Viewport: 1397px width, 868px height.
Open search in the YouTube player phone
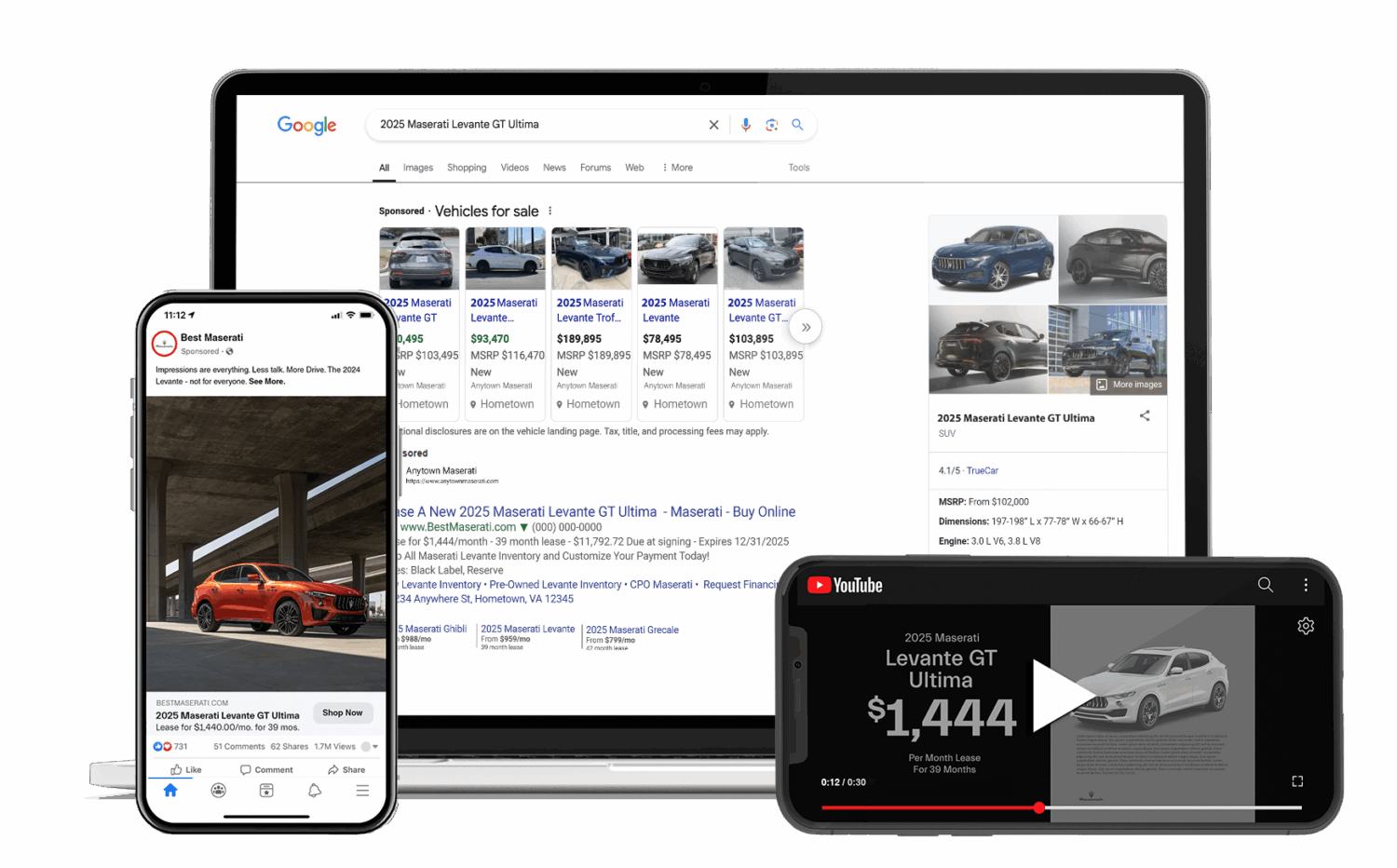[1265, 585]
